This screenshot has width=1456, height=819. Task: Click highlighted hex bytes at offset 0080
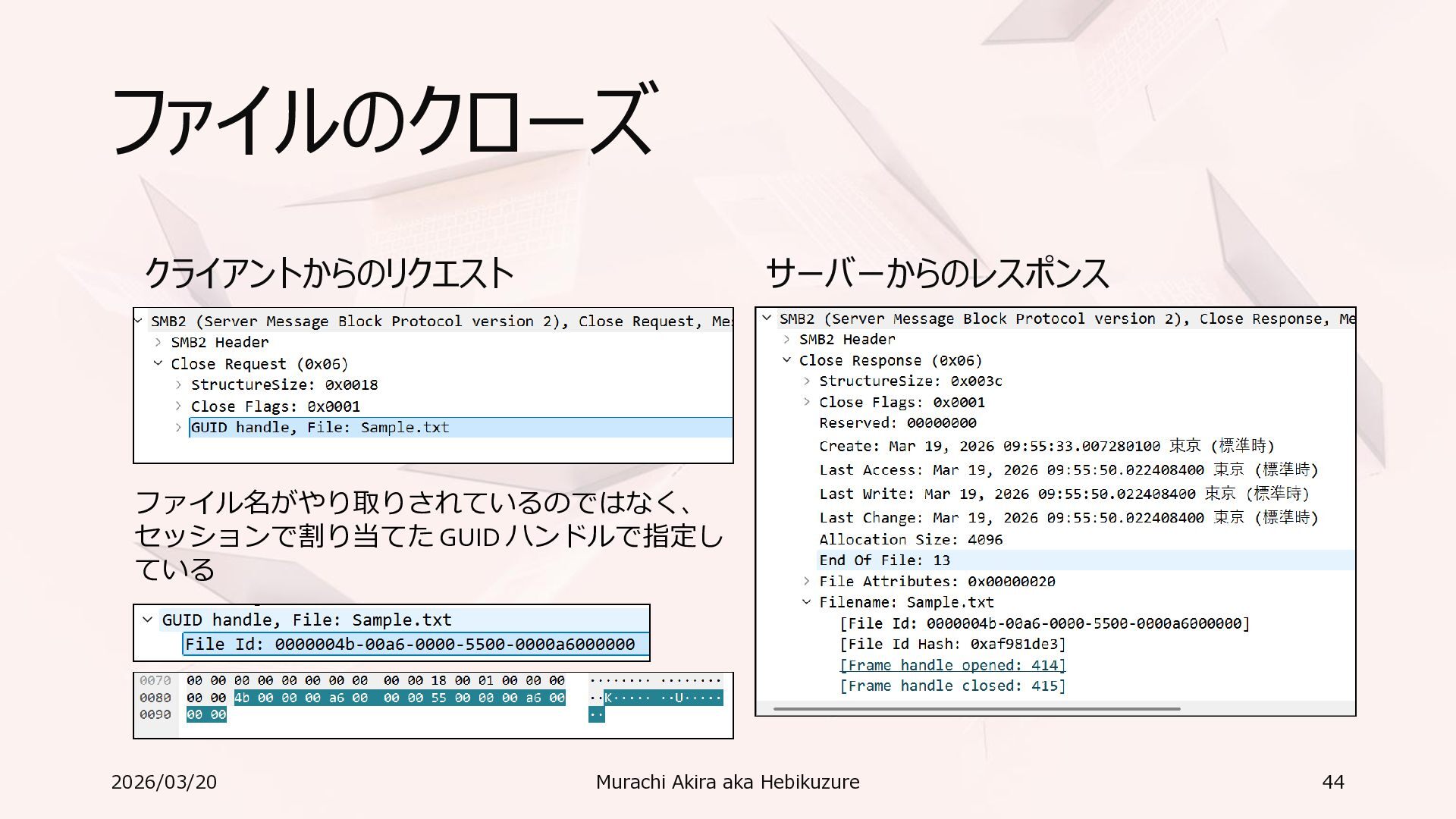[x=400, y=698]
